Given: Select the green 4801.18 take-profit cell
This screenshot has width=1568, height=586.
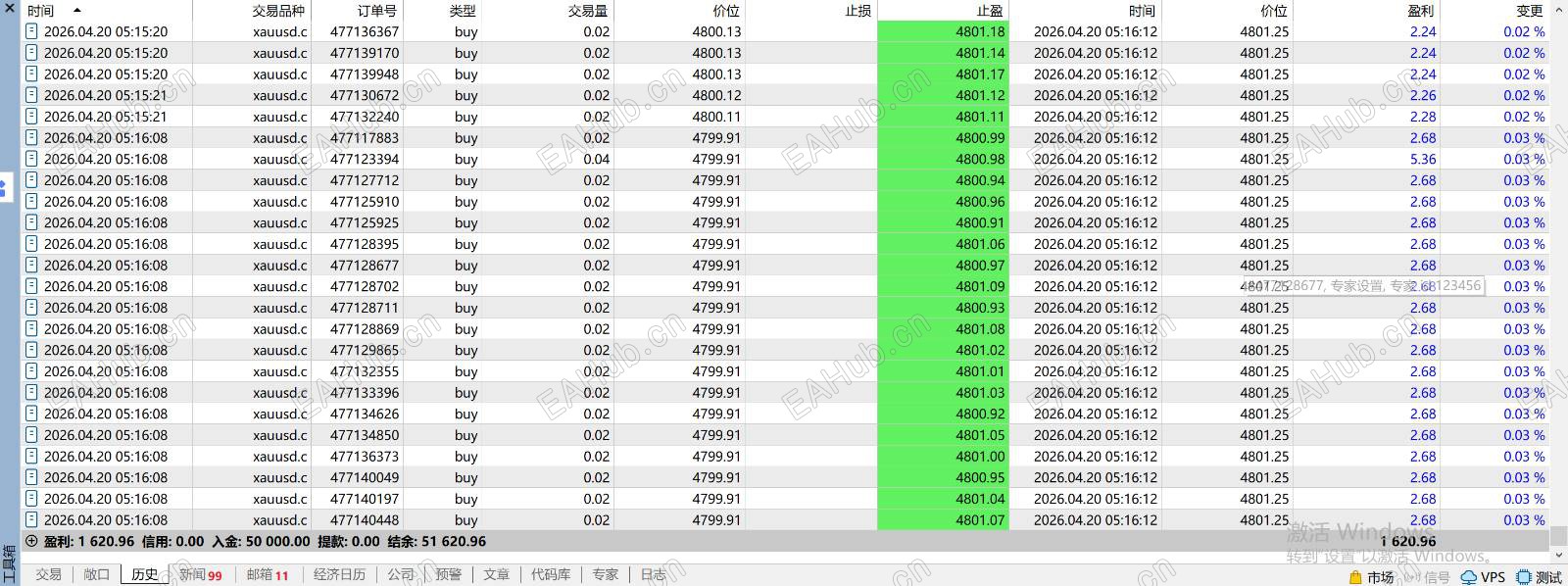Looking at the screenshot, I should [943, 31].
